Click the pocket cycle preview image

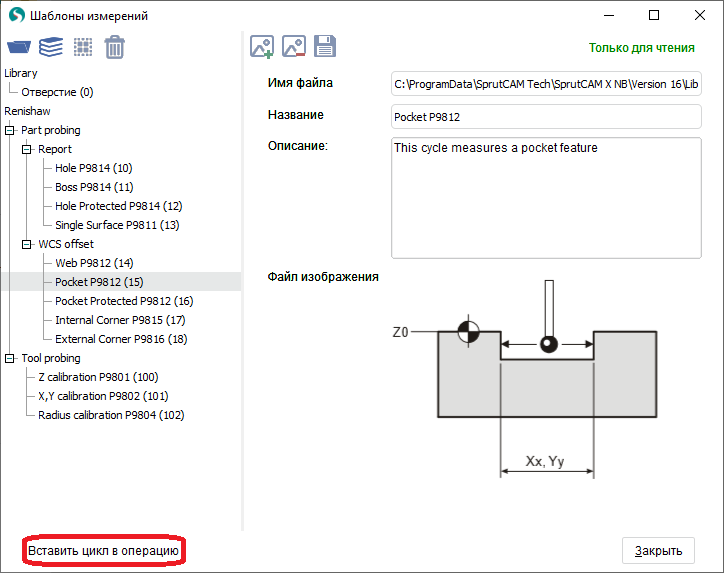pyautogui.click(x=548, y=378)
